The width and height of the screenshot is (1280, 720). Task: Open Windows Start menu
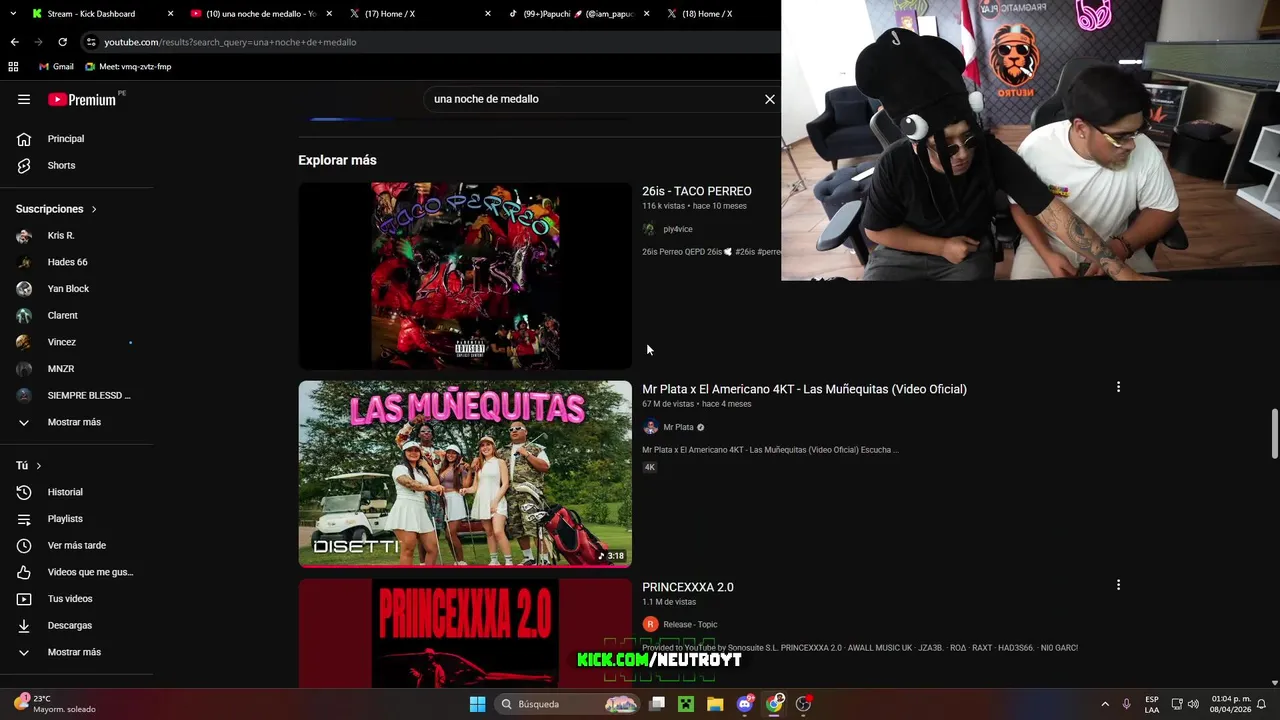coord(477,704)
